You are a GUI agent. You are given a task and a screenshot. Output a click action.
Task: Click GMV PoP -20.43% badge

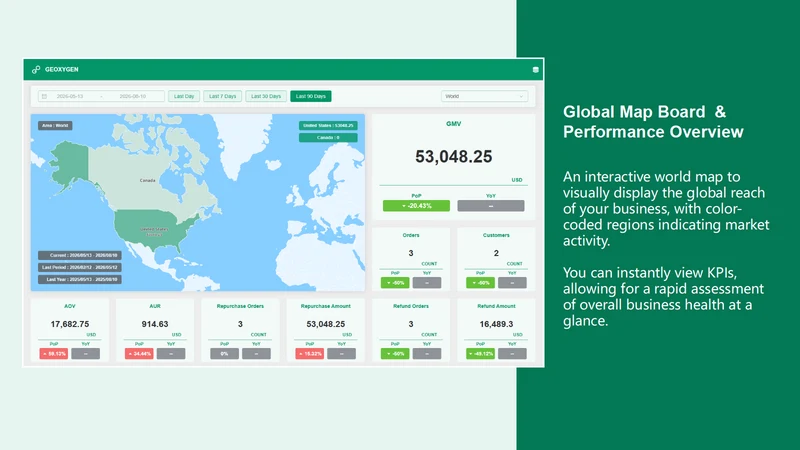(x=416, y=206)
